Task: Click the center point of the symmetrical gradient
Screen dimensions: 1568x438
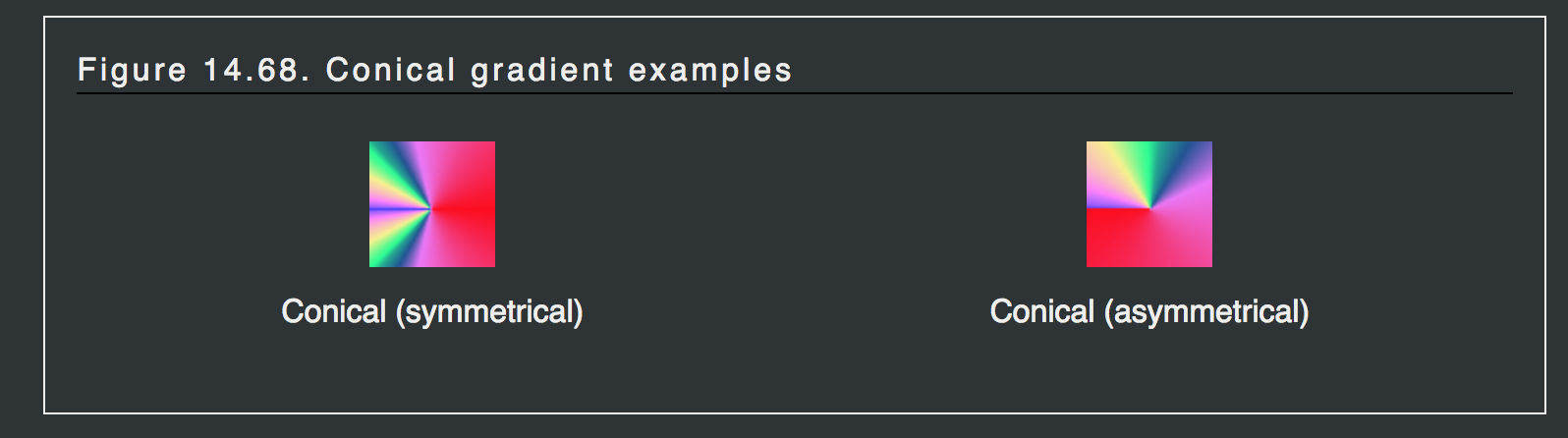Action: click(432, 208)
